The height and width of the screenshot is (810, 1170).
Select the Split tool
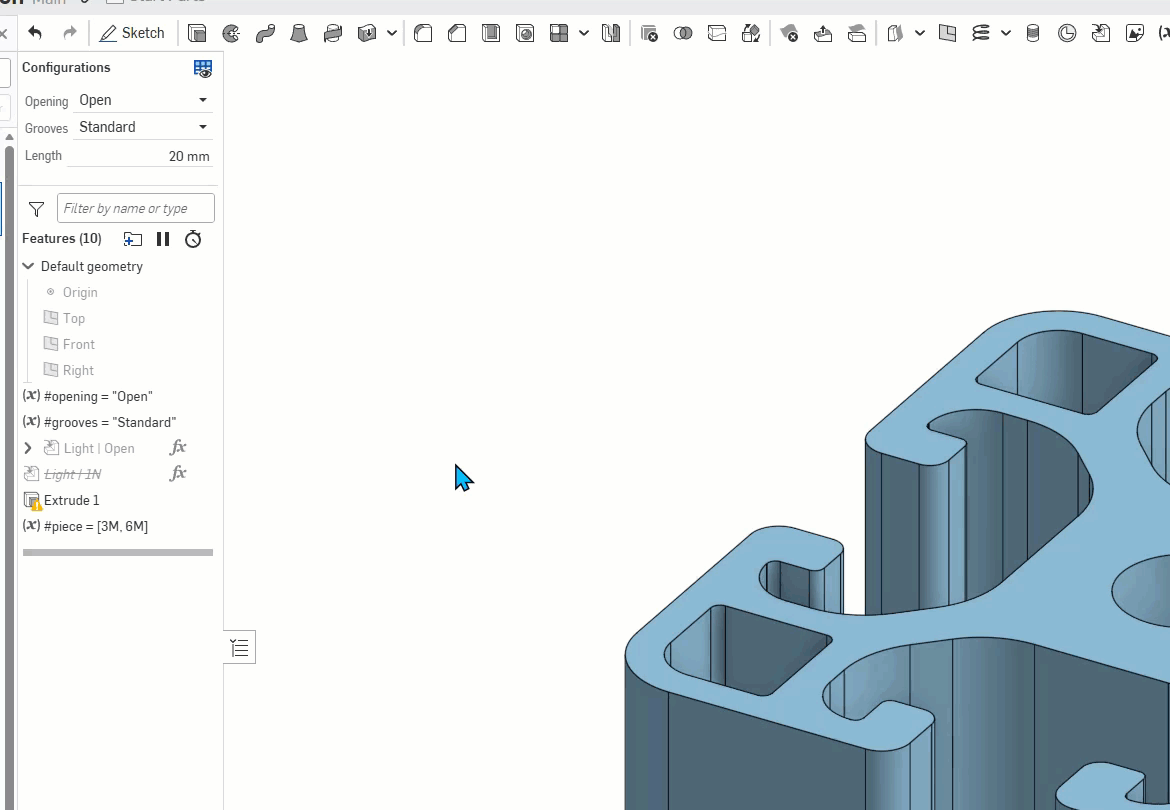pos(717,33)
